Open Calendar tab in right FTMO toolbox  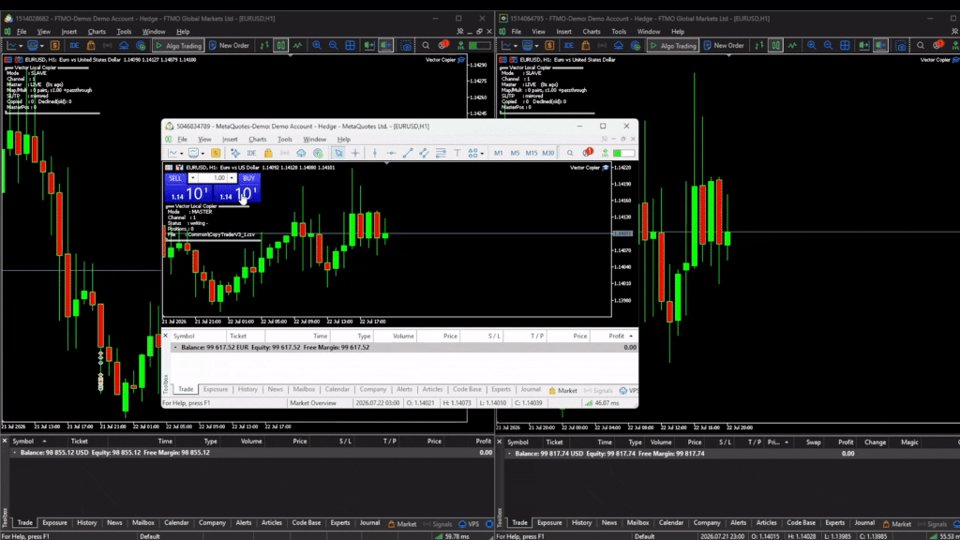point(671,523)
